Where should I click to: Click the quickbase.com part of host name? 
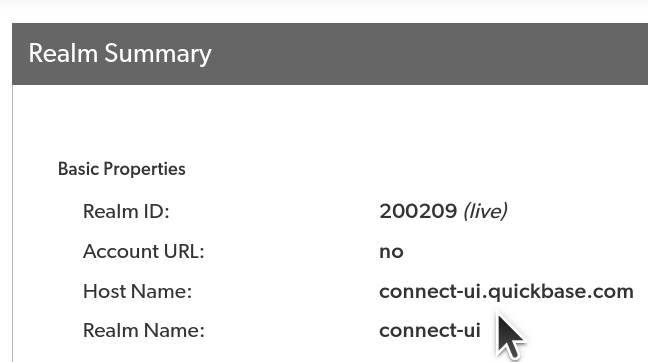(561, 292)
